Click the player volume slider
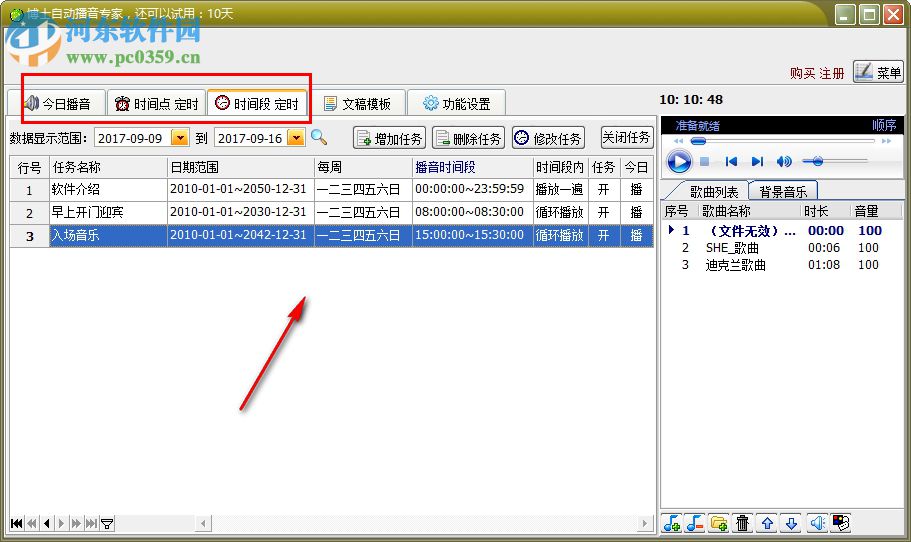This screenshot has height=542, width=911. tap(834, 161)
